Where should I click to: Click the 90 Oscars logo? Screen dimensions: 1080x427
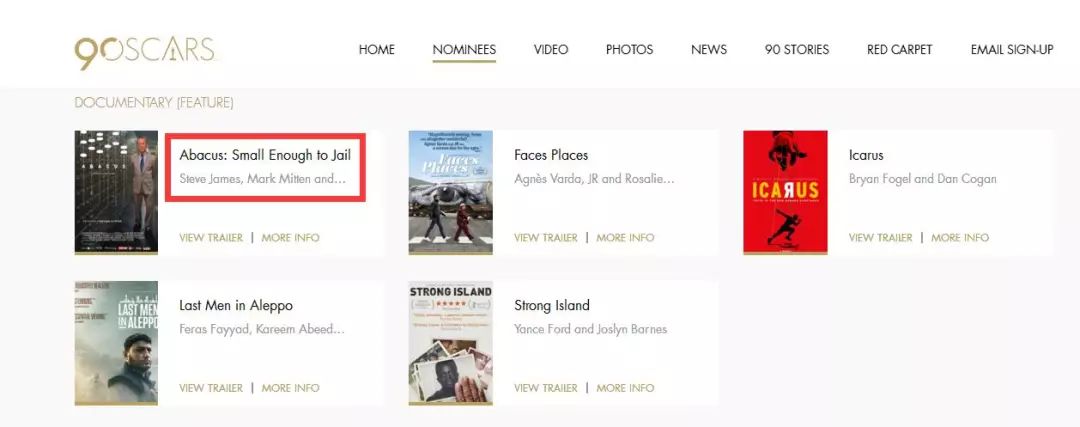145,52
